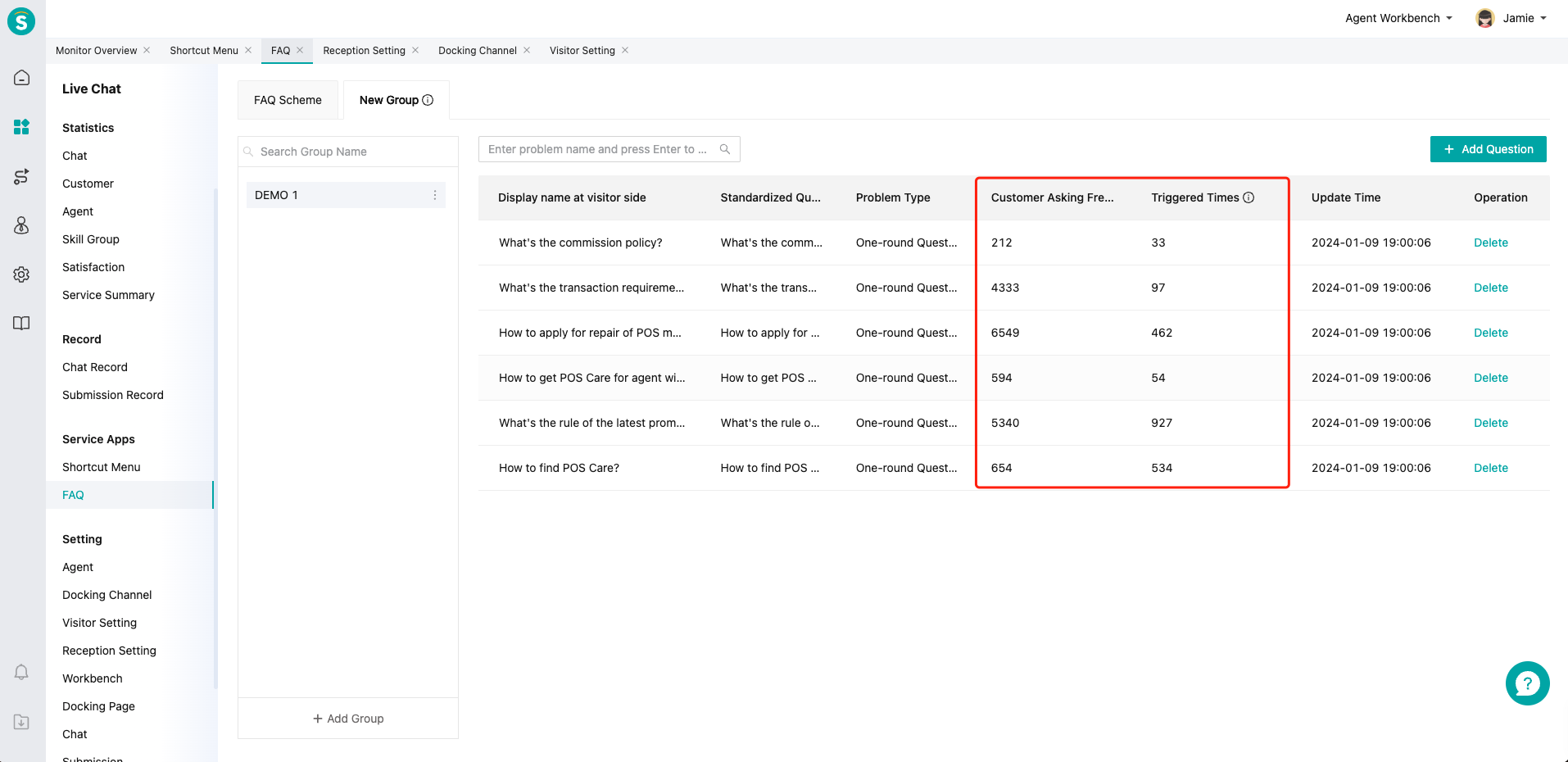
Task: Delete the latest promotion rule question
Action: (x=1491, y=423)
